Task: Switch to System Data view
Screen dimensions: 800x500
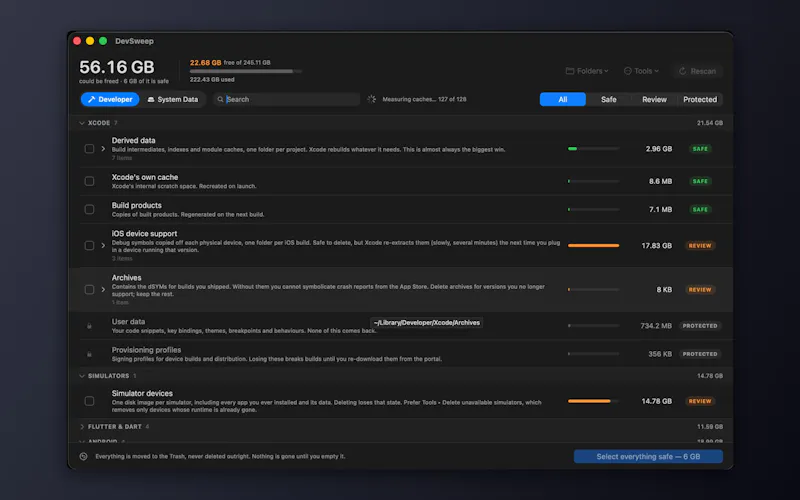Action: (172, 99)
